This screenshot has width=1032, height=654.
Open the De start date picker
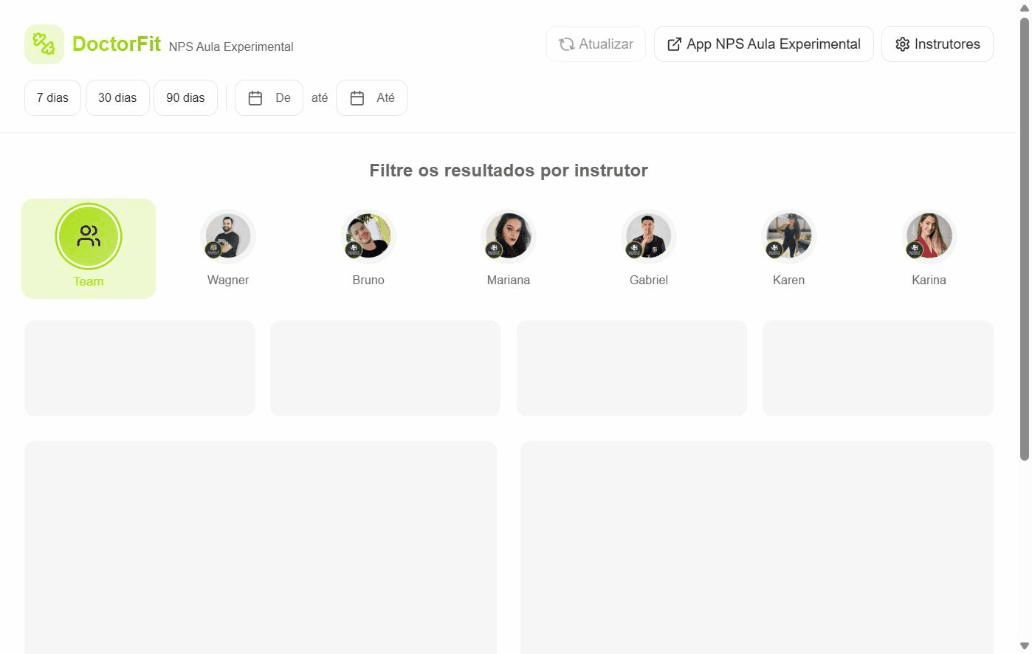(x=269, y=98)
